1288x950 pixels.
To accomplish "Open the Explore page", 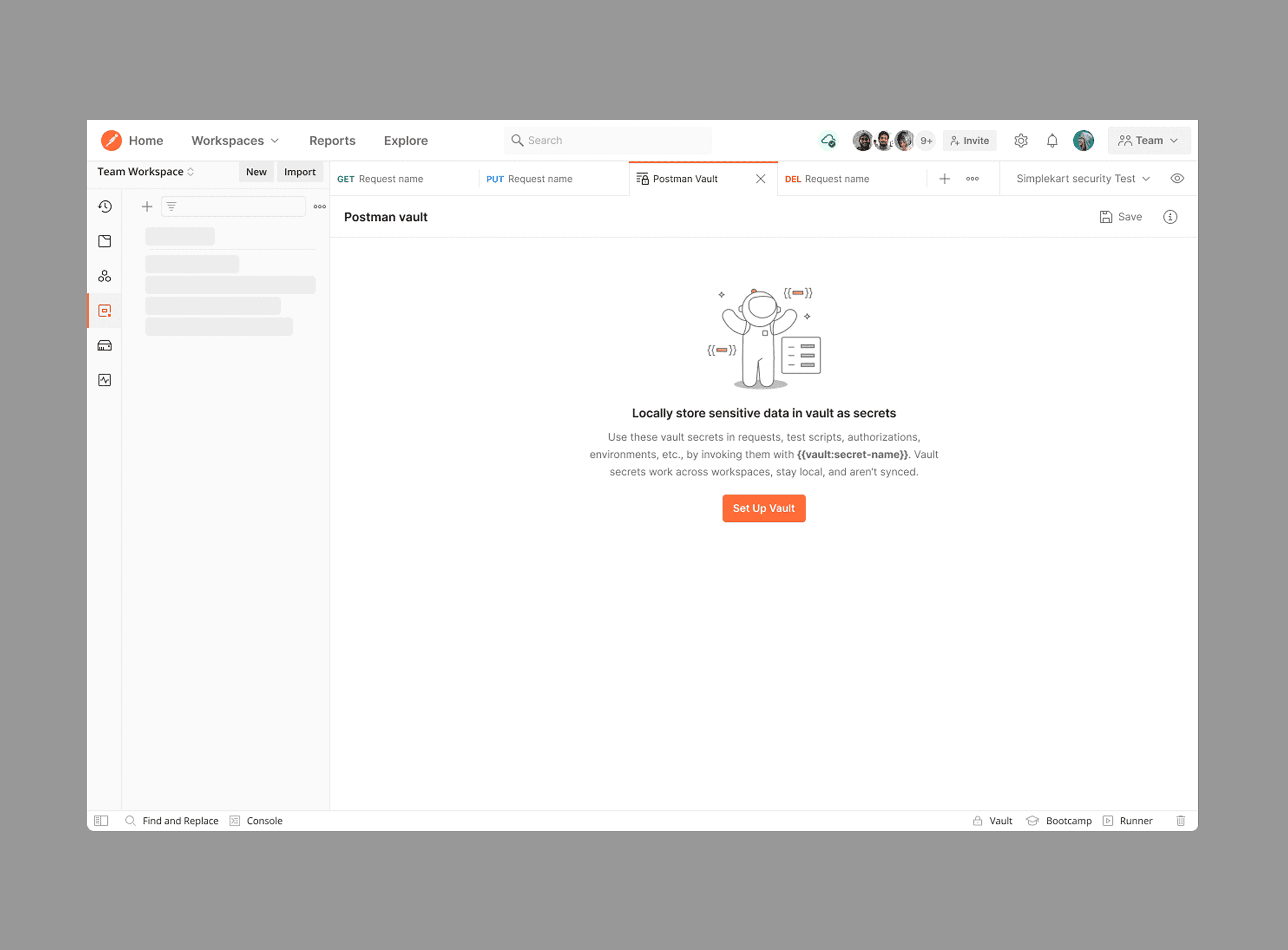I will (406, 140).
